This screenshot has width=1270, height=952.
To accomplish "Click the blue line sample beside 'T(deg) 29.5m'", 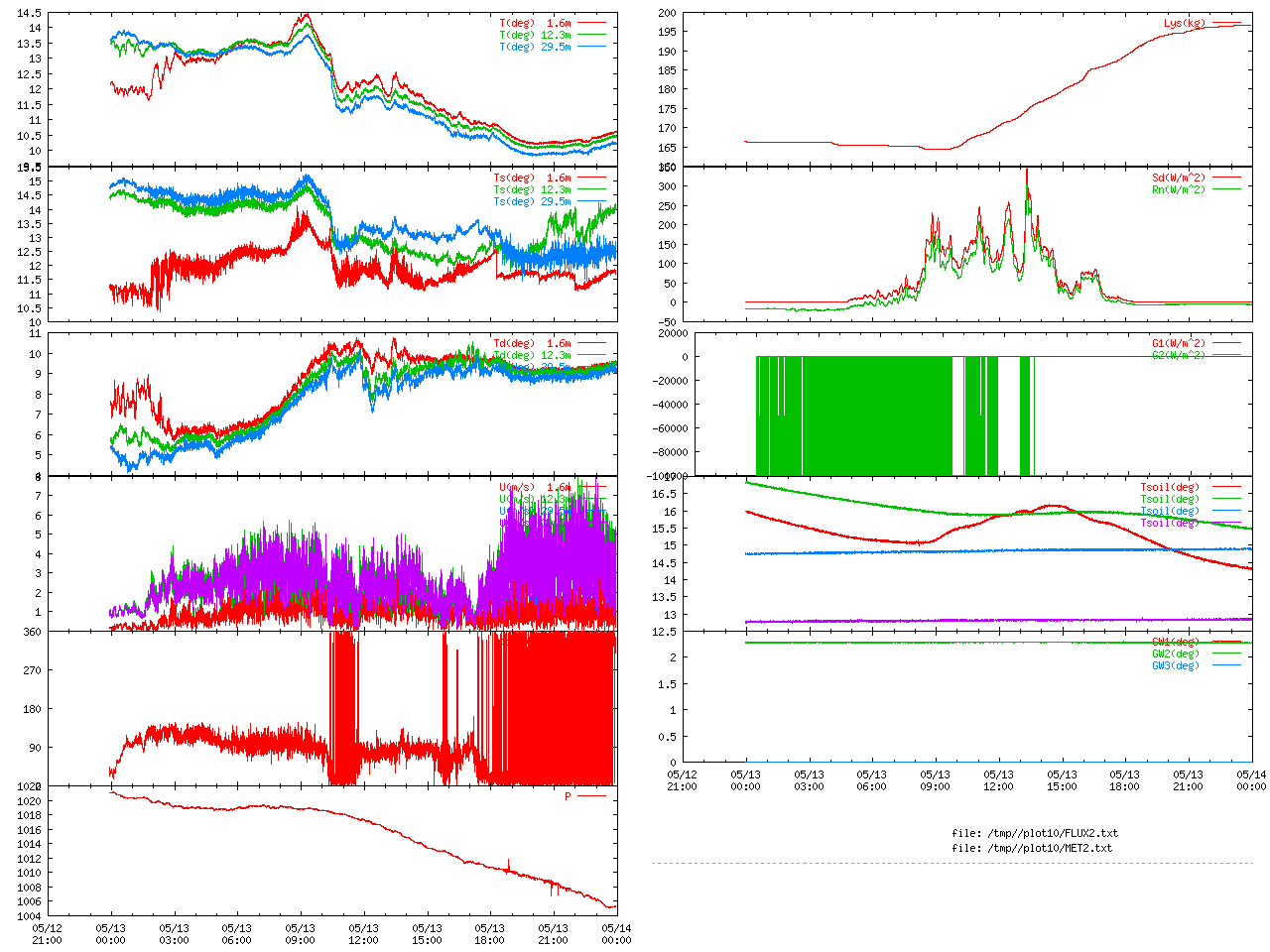I will tap(591, 47).
